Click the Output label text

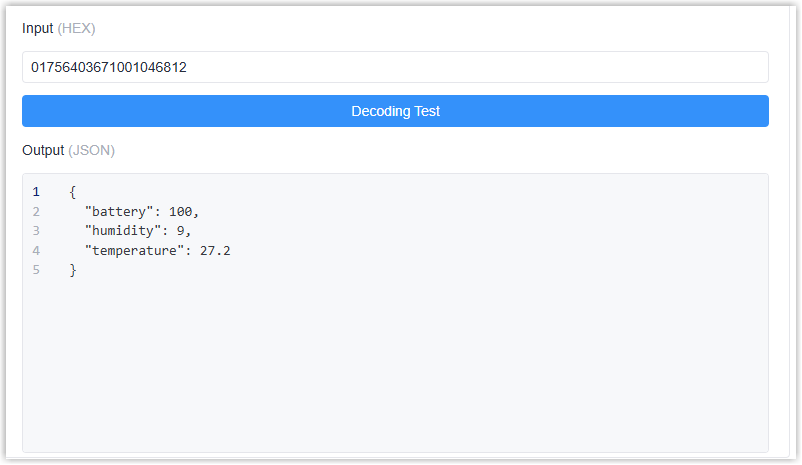[x=43, y=150]
